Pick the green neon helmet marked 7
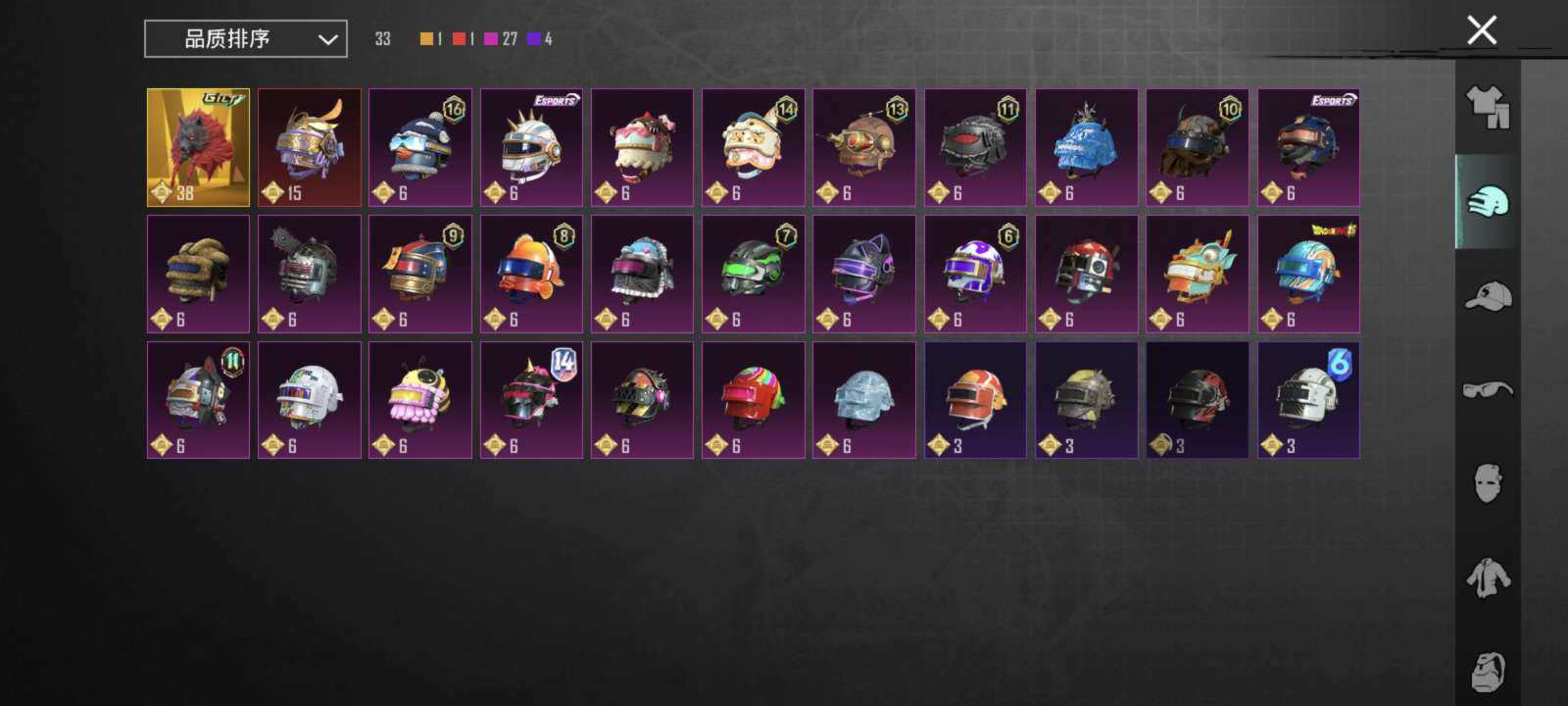The width and height of the screenshot is (1568, 706). (x=753, y=275)
